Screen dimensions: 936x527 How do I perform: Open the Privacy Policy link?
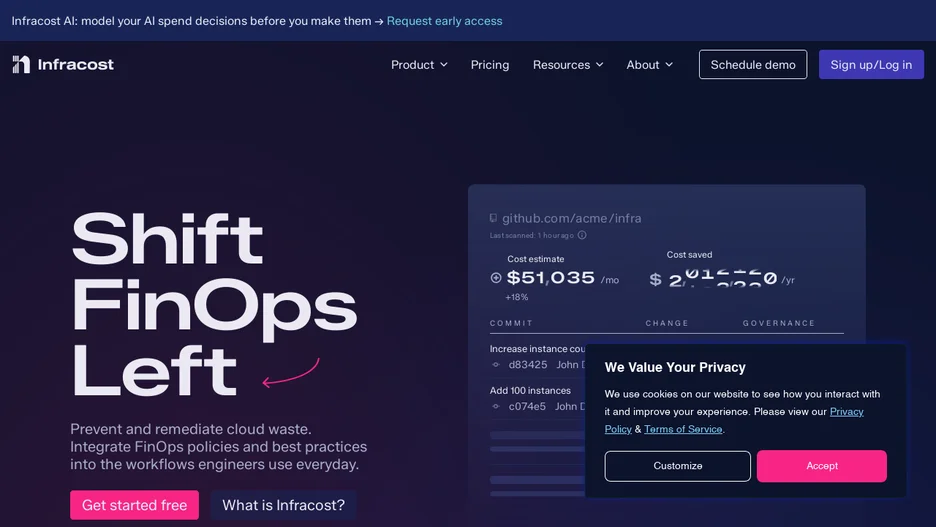[846, 412]
